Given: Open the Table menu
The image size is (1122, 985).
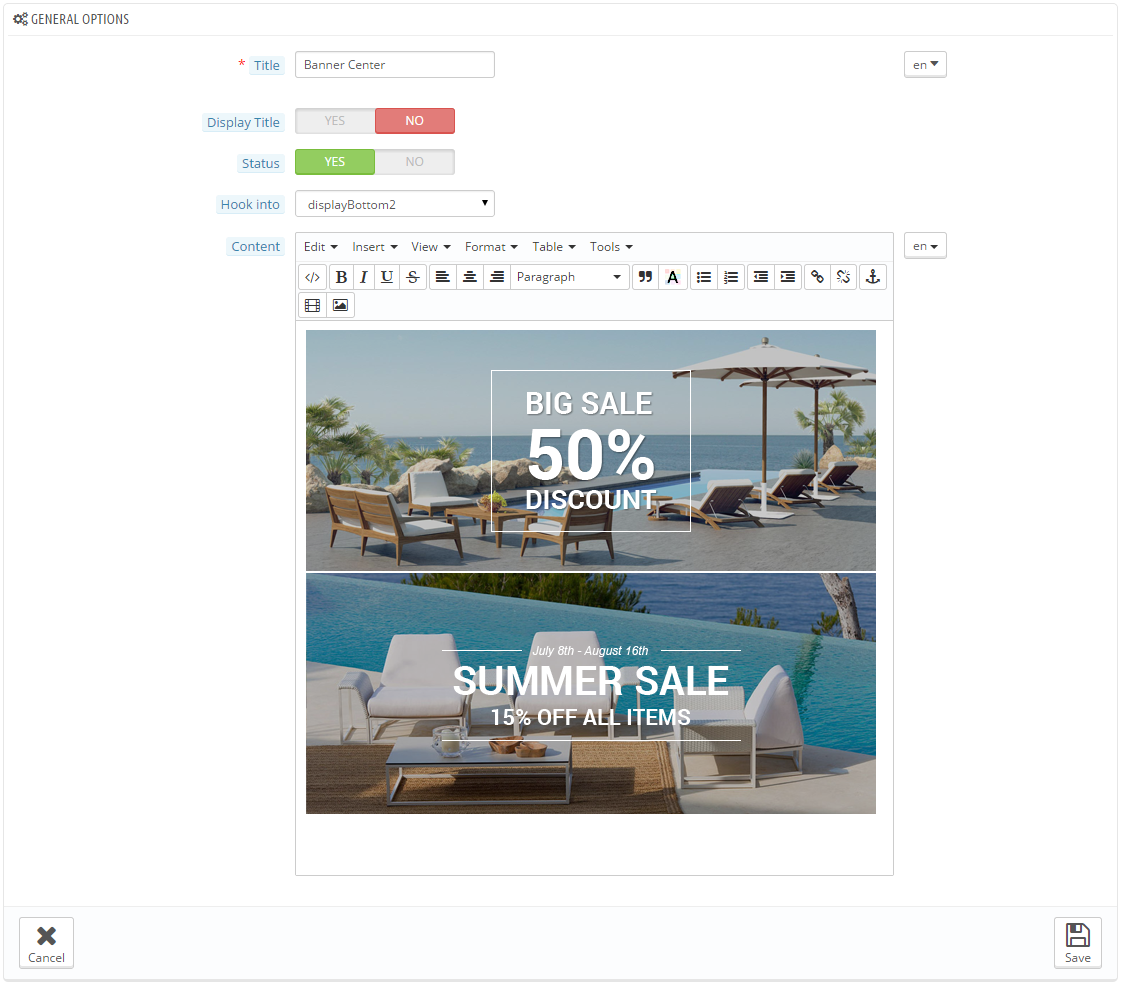Looking at the screenshot, I should 554,247.
